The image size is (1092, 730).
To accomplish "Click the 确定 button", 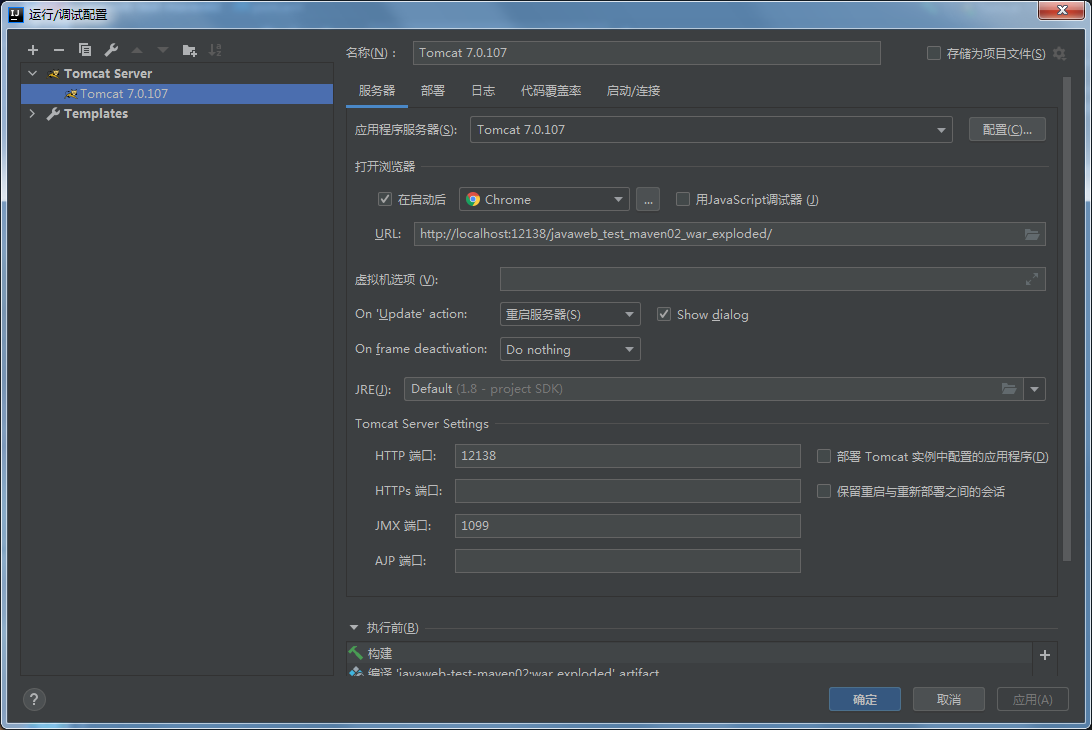I will click(x=864, y=699).
